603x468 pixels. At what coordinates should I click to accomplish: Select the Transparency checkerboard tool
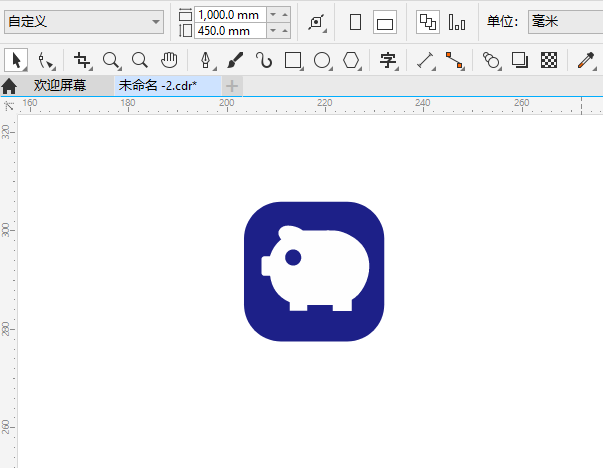pos(549,60)
